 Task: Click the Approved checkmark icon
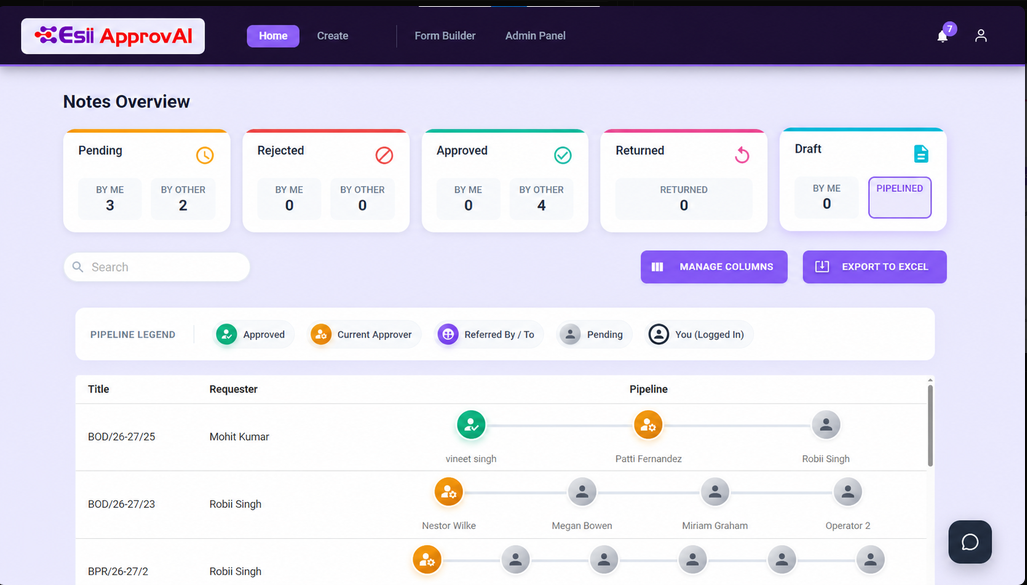(x=563, y=155)
